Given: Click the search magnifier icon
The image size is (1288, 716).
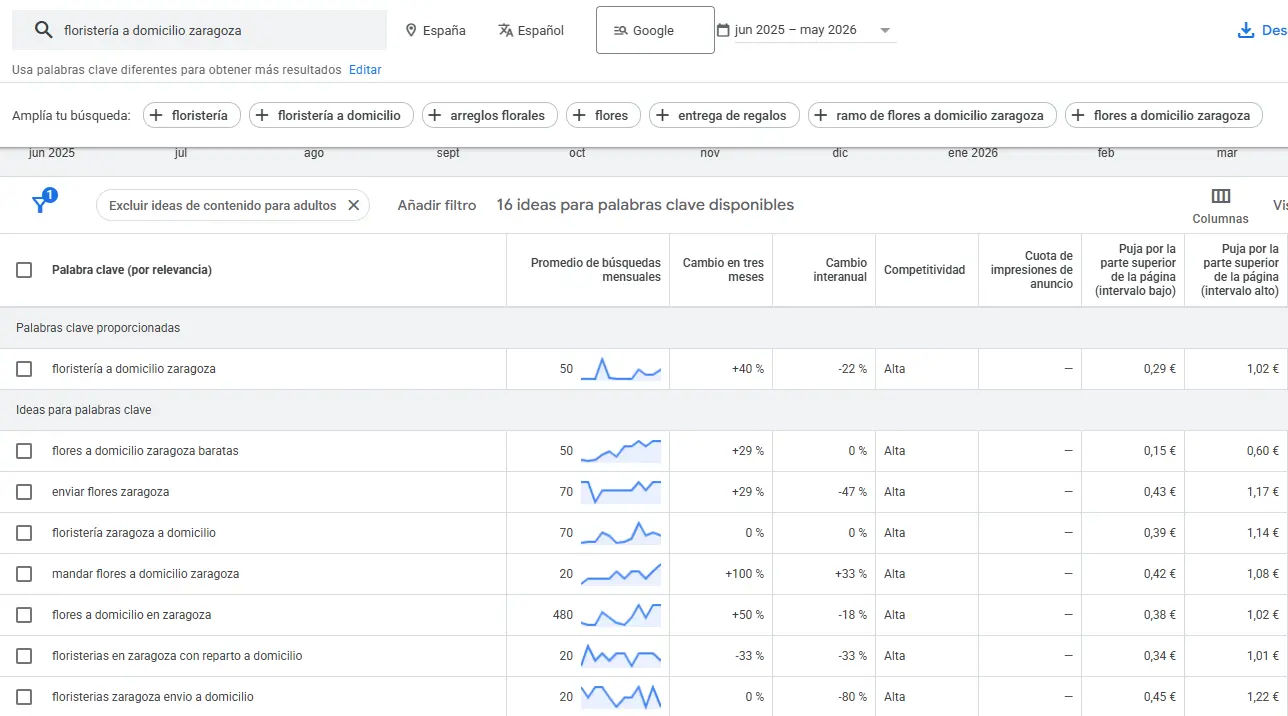Looking at the screenshot, I should point(43,30).
